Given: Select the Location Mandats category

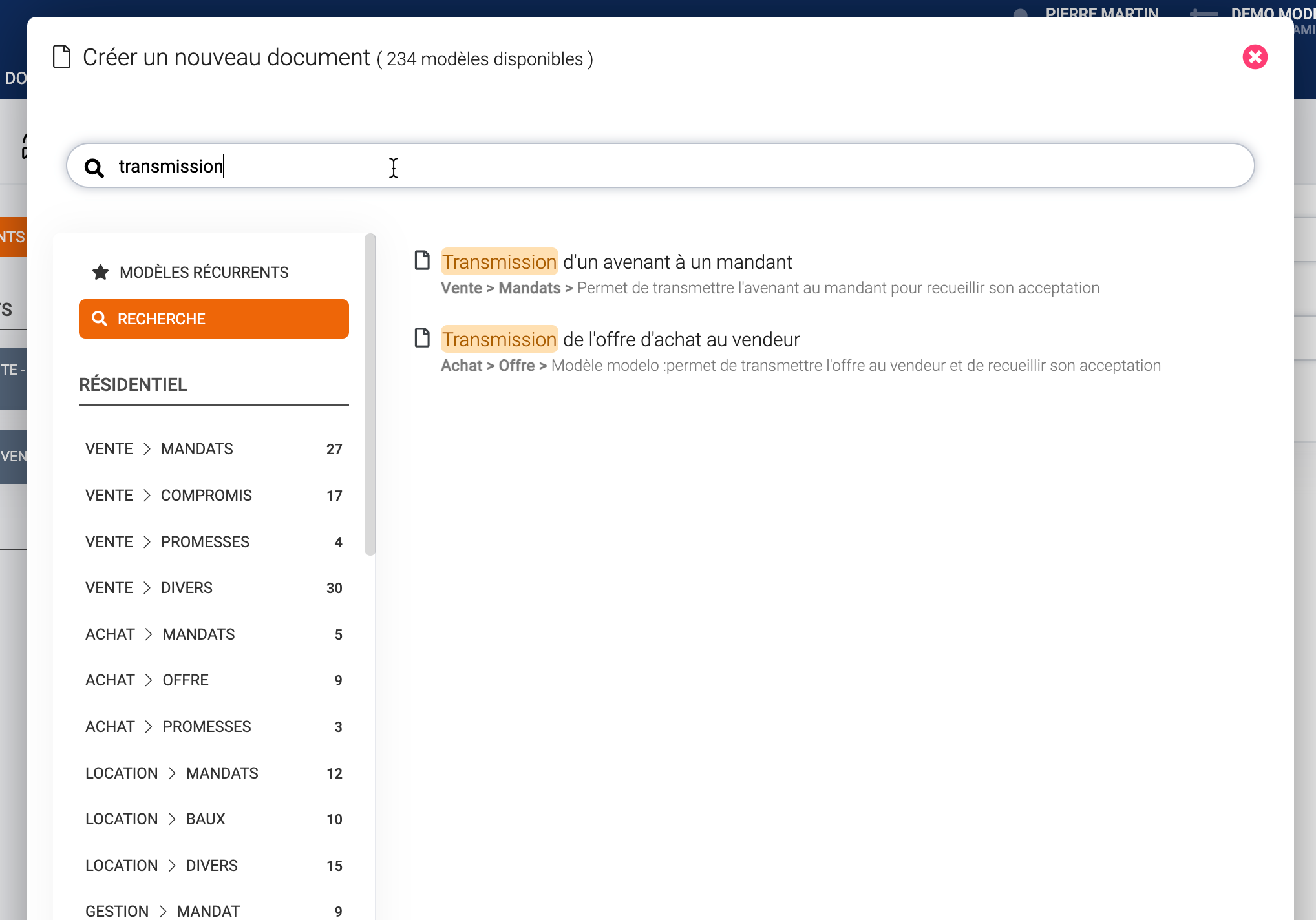Looking at the screenshot, I should pos(213,773).
